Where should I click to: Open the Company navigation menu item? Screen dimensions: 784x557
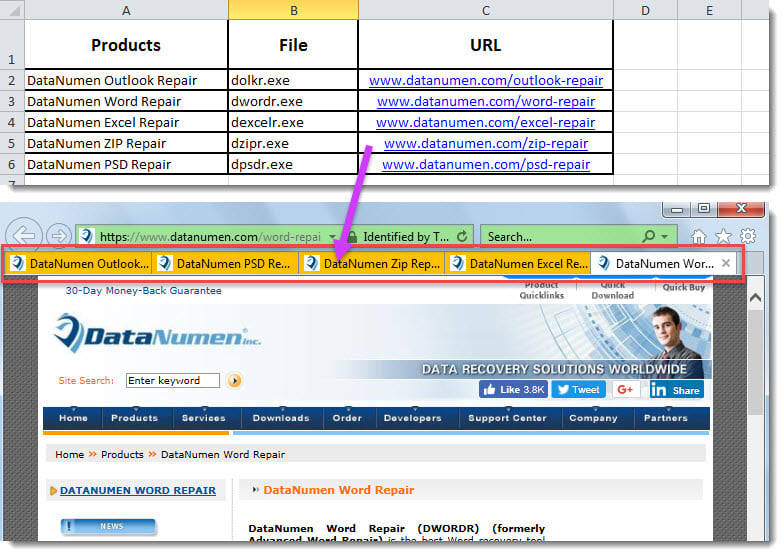pyautogui.click(x=594, y=418)
